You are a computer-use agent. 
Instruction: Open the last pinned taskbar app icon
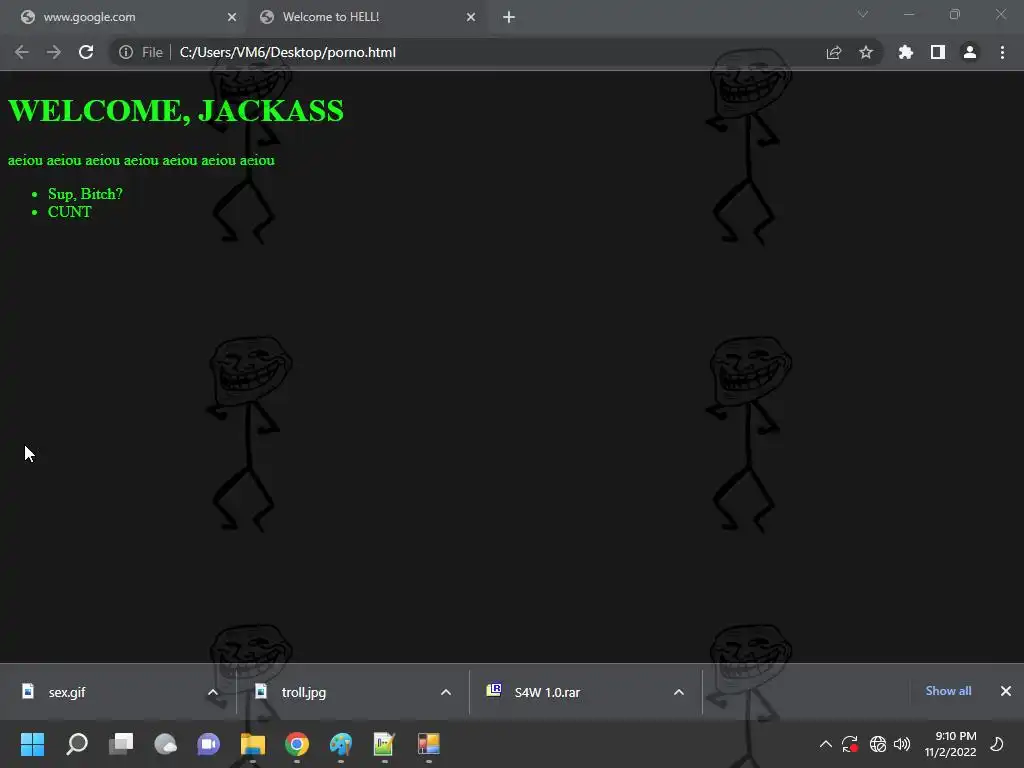(429, 744)
